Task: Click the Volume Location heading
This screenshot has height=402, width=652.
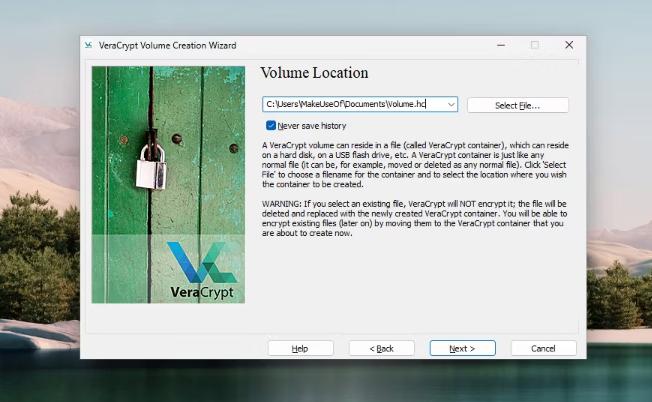Action: click(314, 73)
